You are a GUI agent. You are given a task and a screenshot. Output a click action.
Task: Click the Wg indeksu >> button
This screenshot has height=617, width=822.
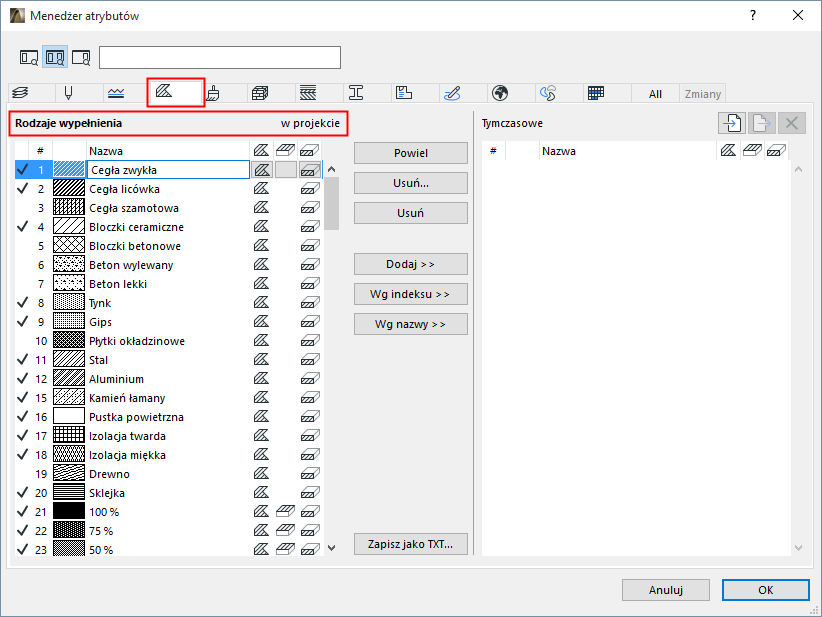[x=410, y=294]
